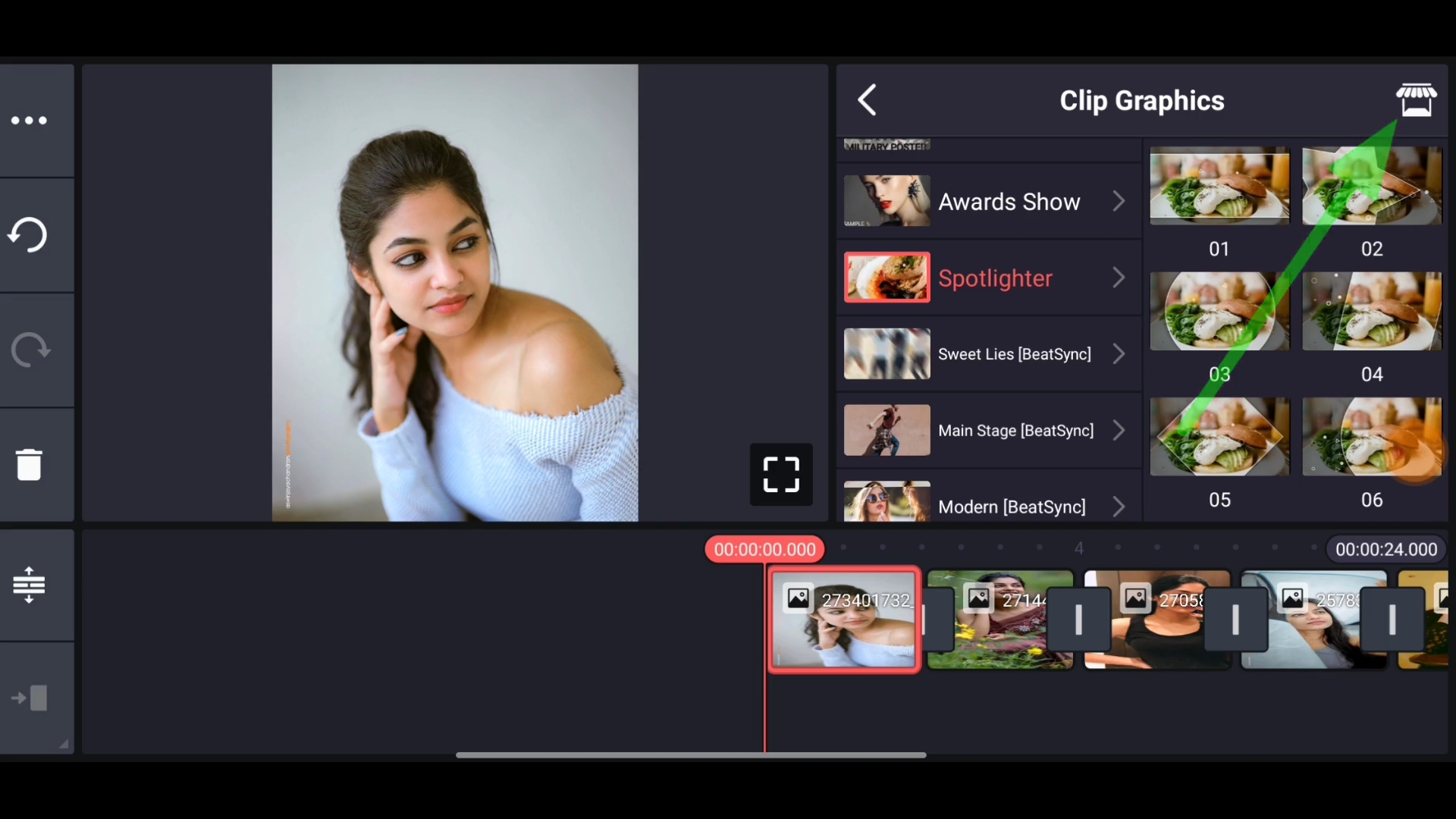Click the timeline expand/collapse tracks icon
This screenshot has width=1456, height=819.
click(x=29, y=585)
